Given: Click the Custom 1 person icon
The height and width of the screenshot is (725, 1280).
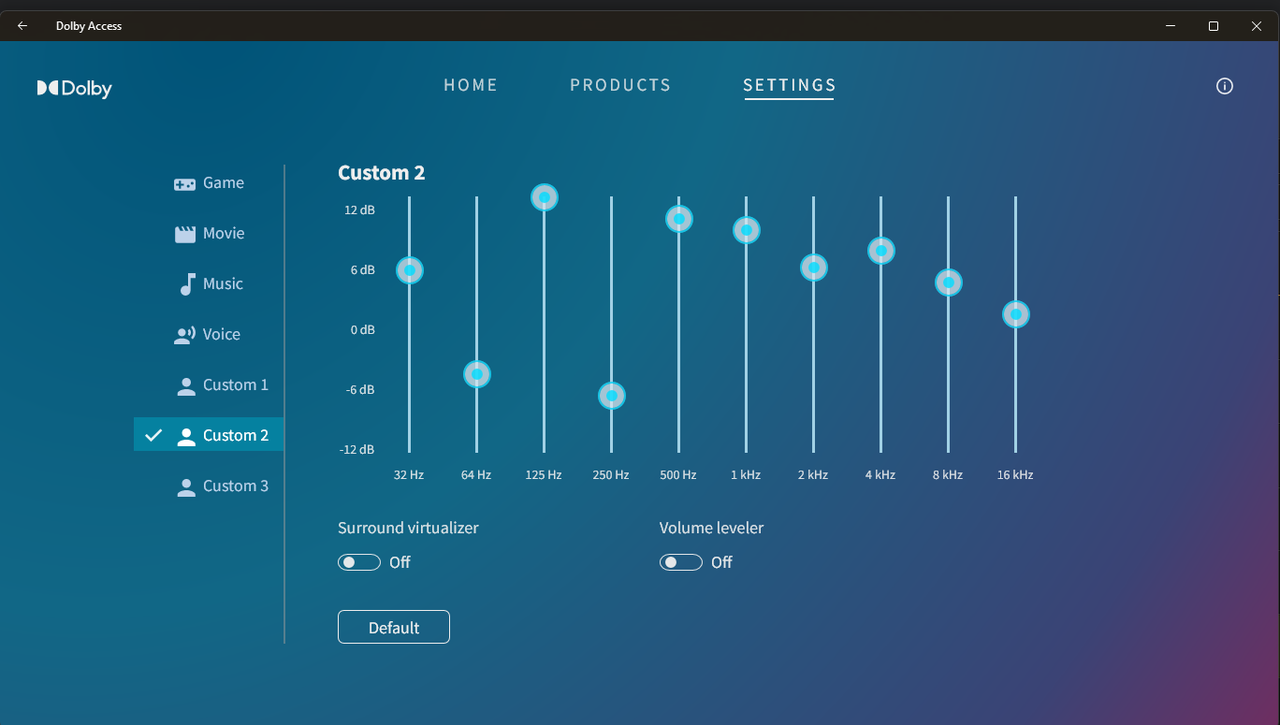Looking at the screenshot, I should pos(186,386).
